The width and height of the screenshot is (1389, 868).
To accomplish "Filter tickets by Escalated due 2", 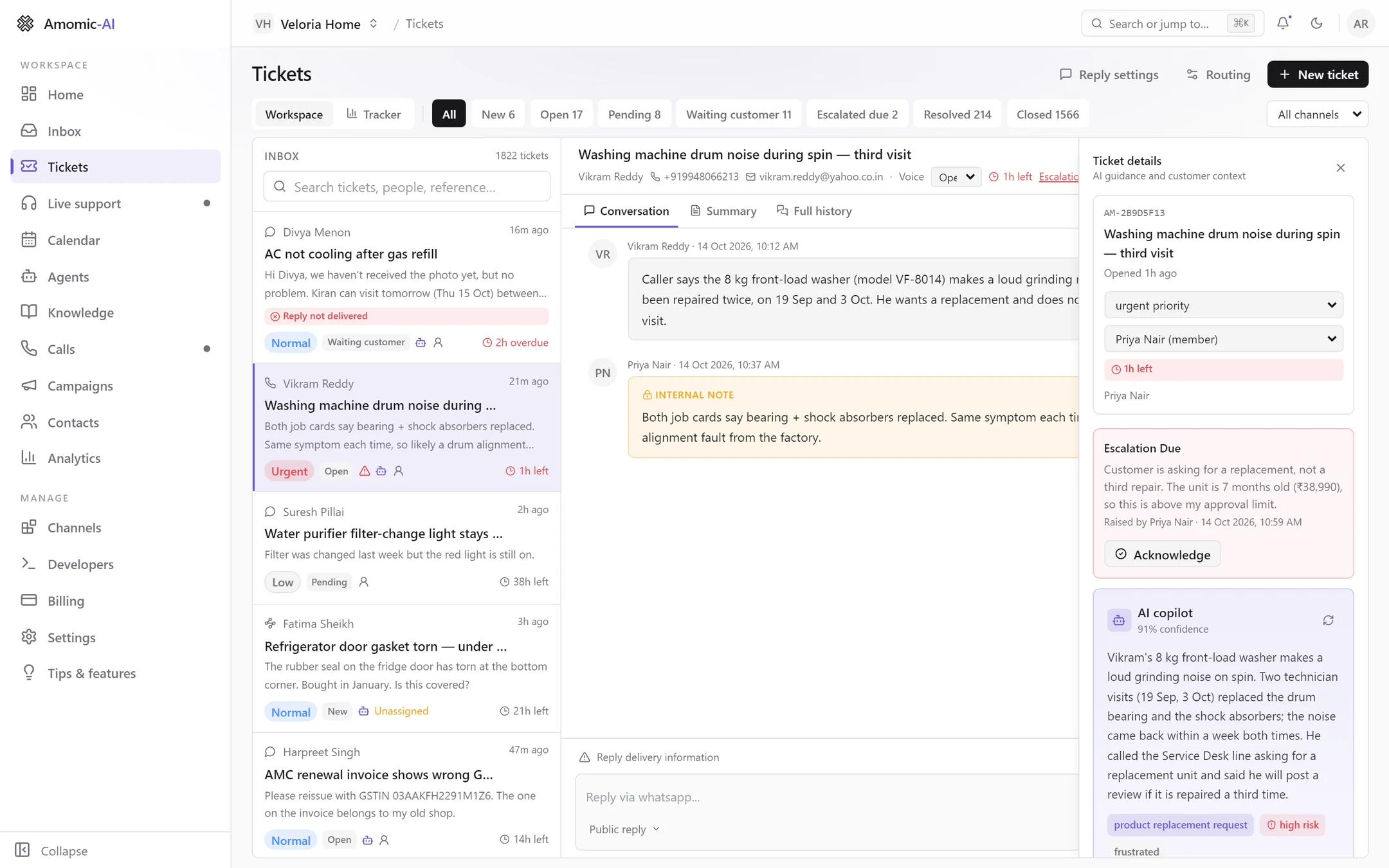I will pyautogui.click(x=857, y=114).
